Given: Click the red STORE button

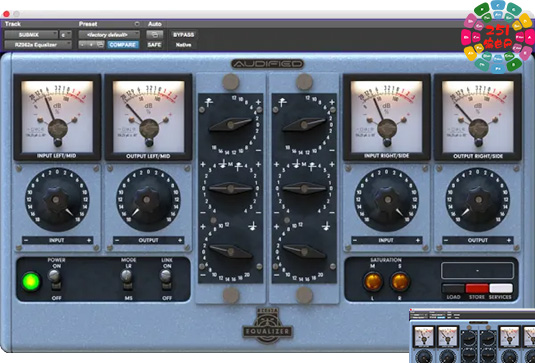Looking at the screenshot, I should click(477, 288).
